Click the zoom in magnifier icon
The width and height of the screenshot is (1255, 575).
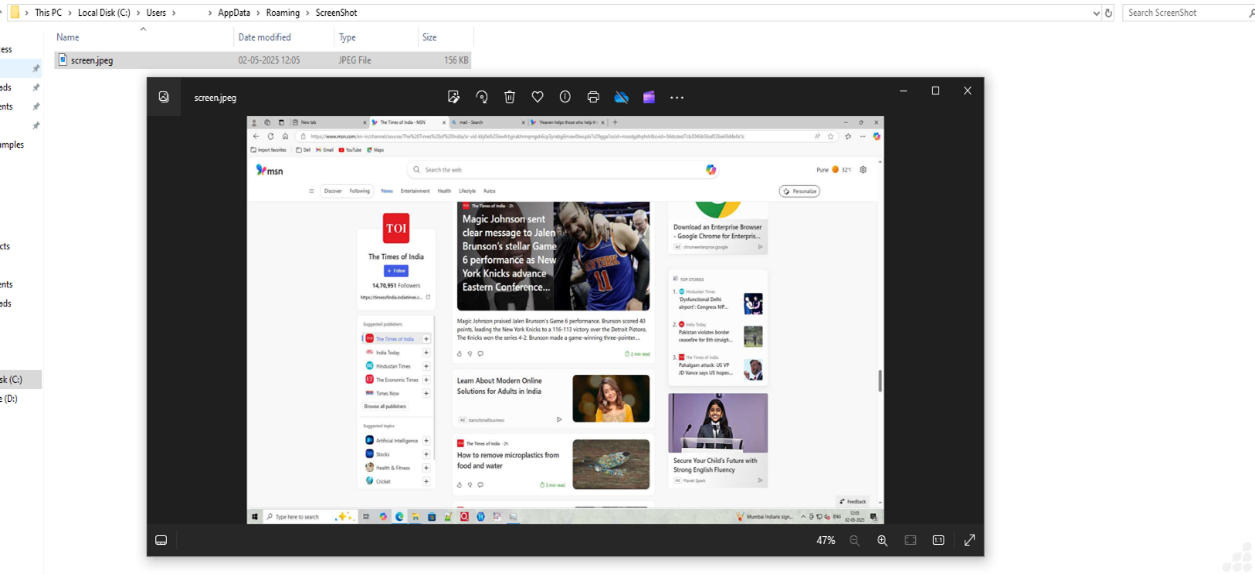pyautogui.click(x=882, y=540)
